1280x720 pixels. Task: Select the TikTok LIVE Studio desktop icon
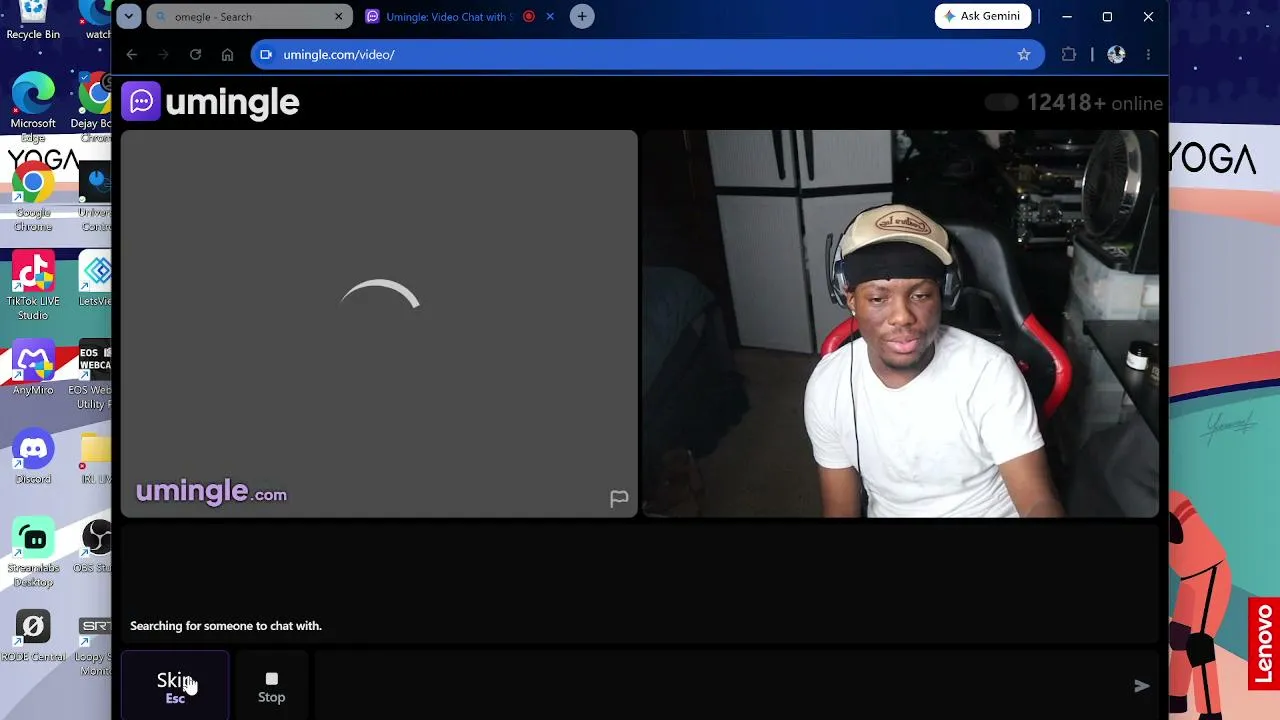tap(33, 286)
